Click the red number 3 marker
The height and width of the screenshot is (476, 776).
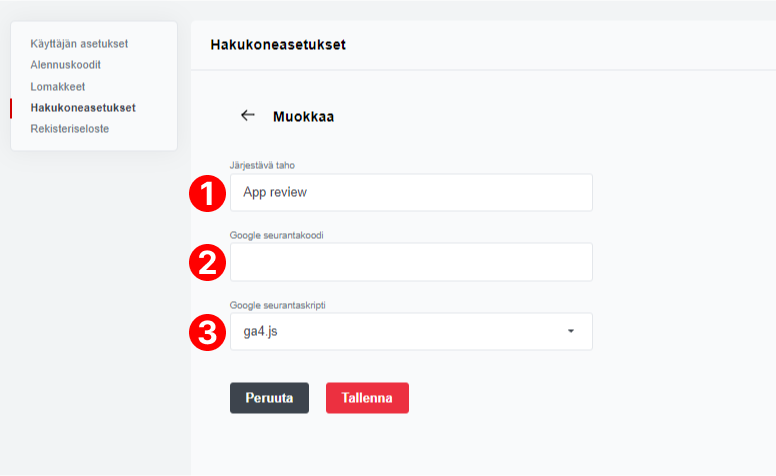click(x=207, y=333)
